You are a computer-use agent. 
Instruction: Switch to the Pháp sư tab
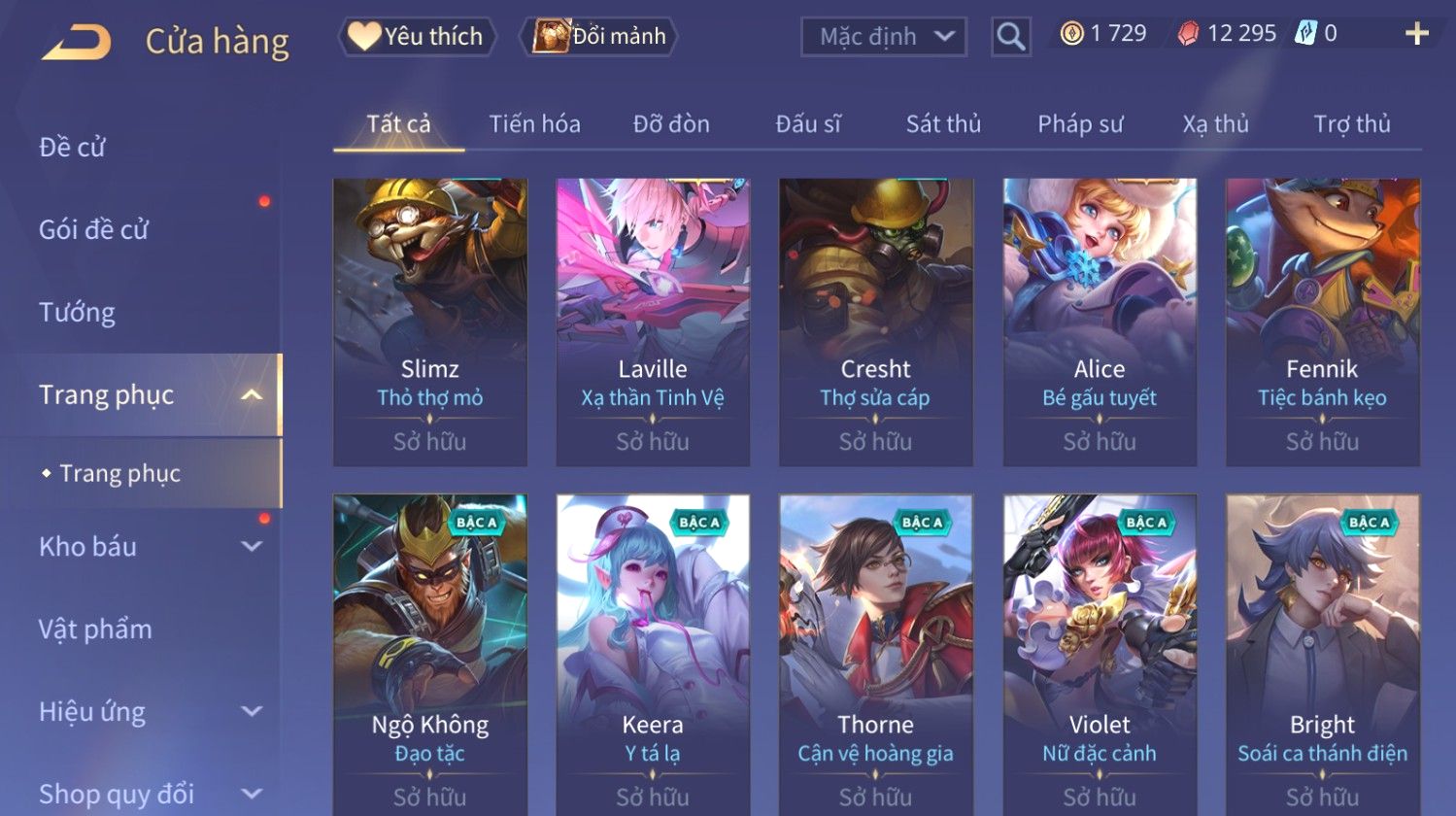coord(1080,123)
